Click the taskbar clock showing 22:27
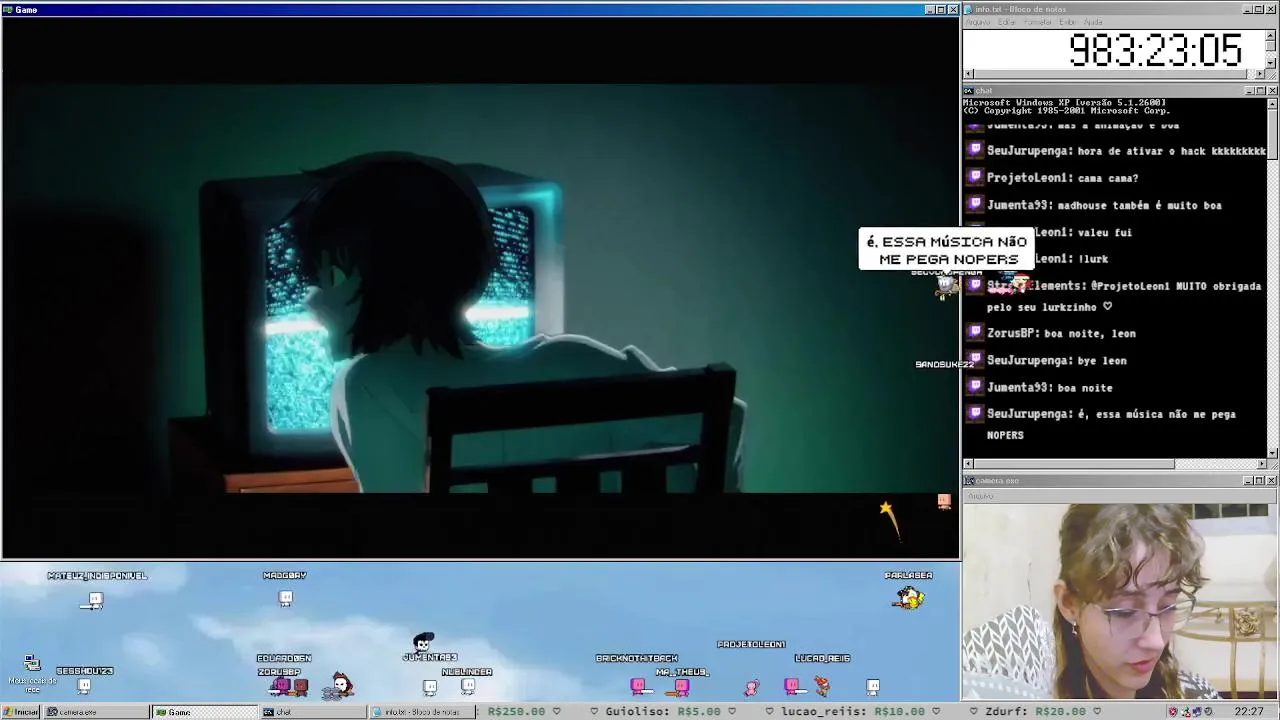 [1248, 712]
